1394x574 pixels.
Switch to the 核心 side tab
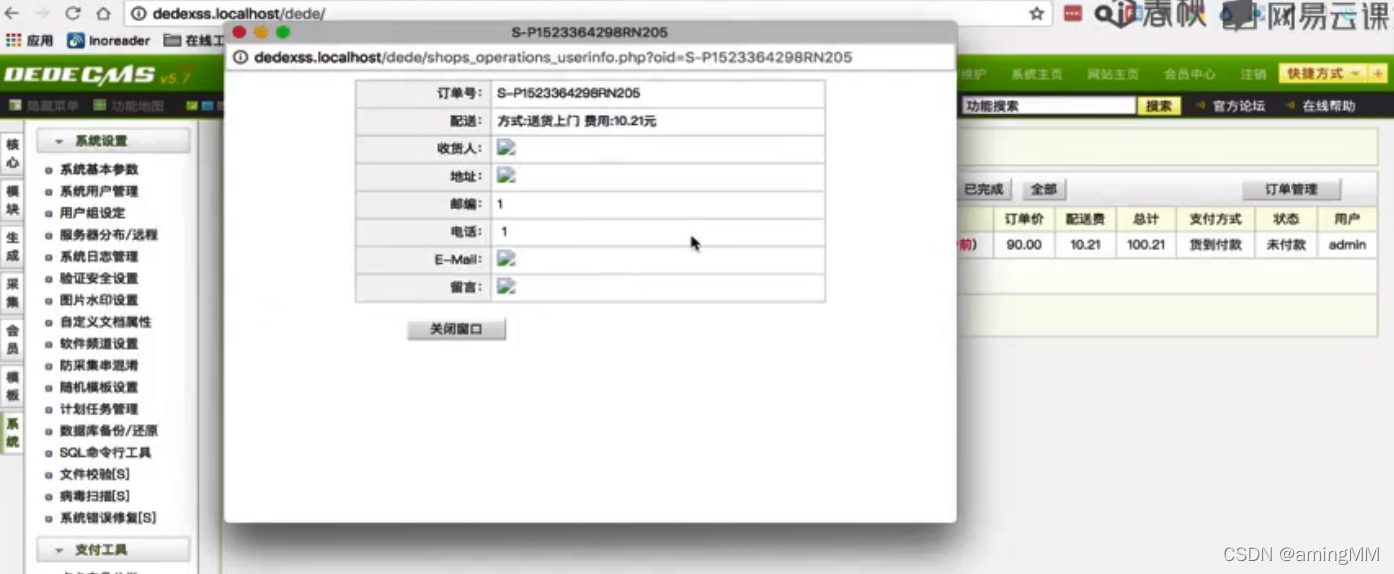tap(13, 153)
